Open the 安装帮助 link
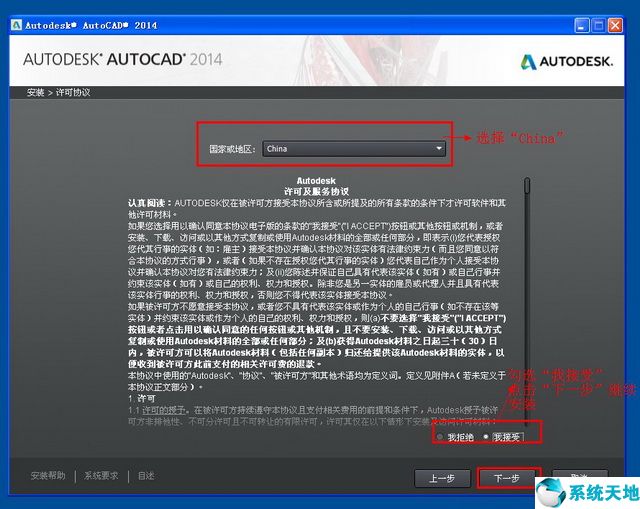The height and width of the screenshot is (509, 640). point(48,476)
